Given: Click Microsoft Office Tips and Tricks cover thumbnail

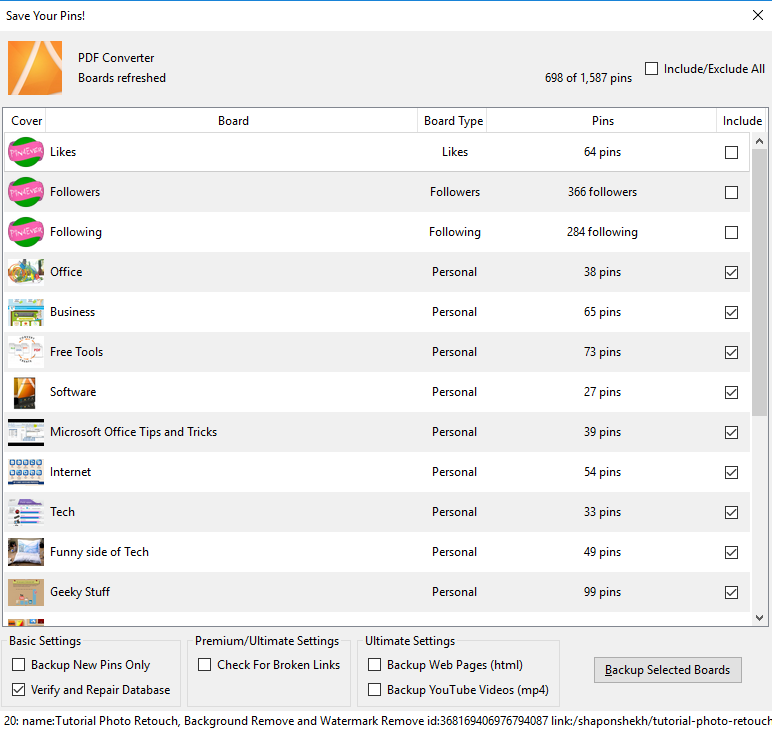Looking at the screenshot, I should [x=26, y=432].
